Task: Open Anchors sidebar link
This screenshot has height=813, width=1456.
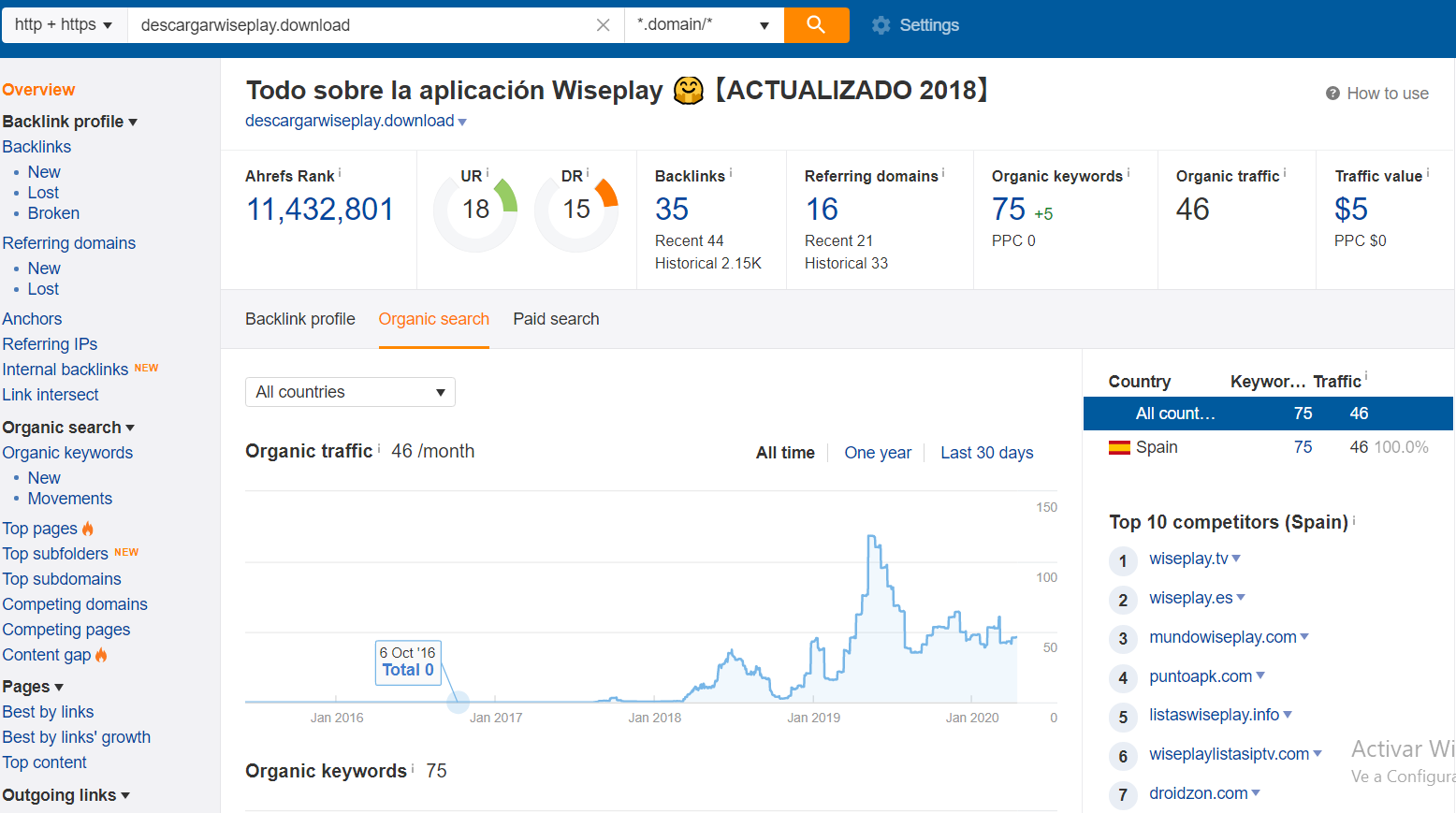Action: tap(32, 319)
